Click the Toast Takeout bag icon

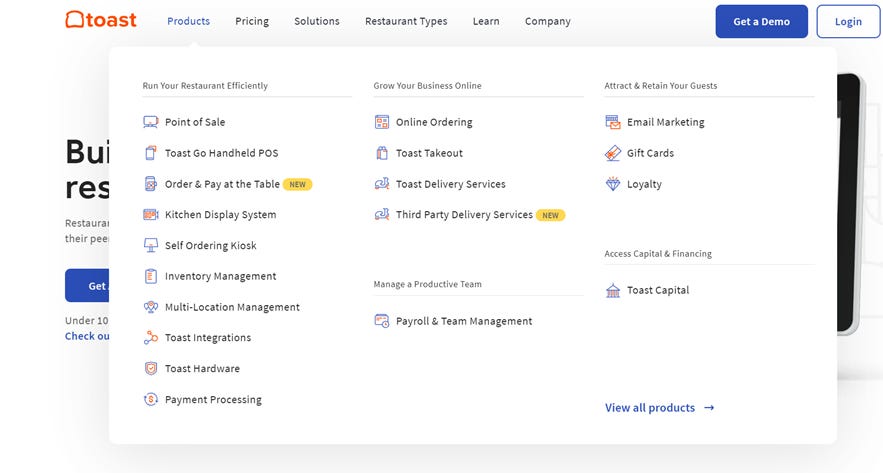tap(382, 153)
